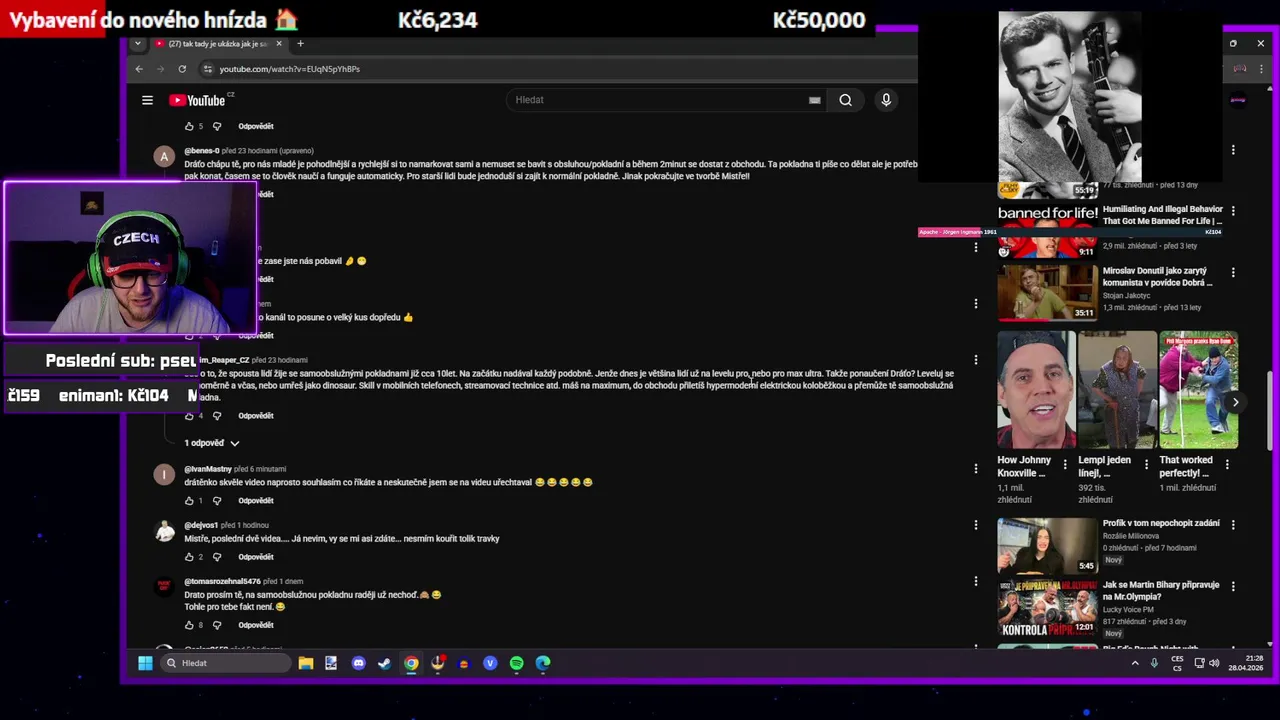Open File Explorer from the taskbar
Viewport: 1280px width, 720px height.
pos(306,663)
